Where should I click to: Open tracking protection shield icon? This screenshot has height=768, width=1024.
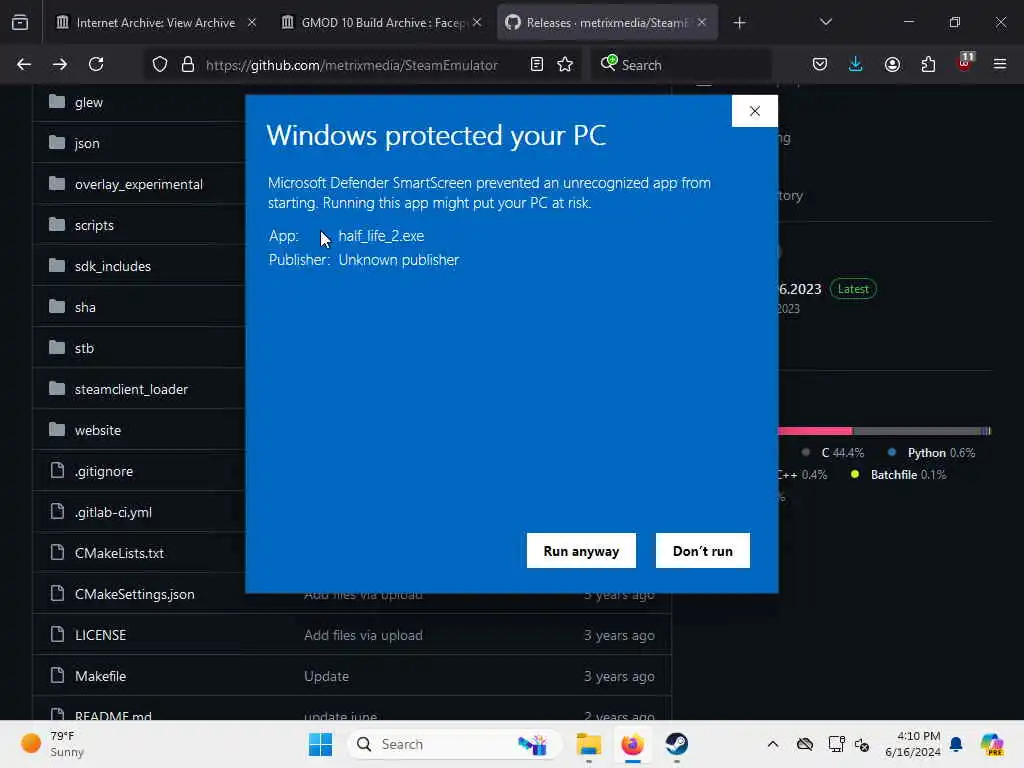pyautogui.click(x=159, y=64)
